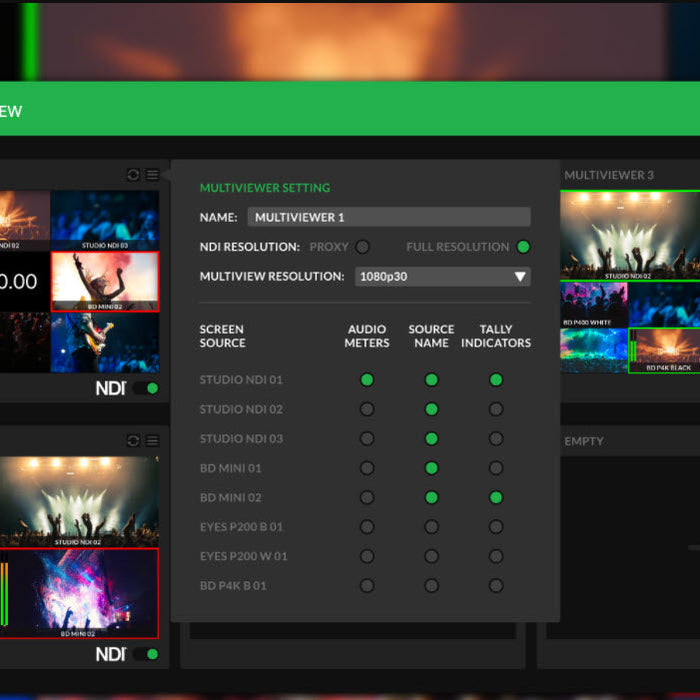
Task: Select the Full Resolution NDI option
Action: (x=523, y=247)
